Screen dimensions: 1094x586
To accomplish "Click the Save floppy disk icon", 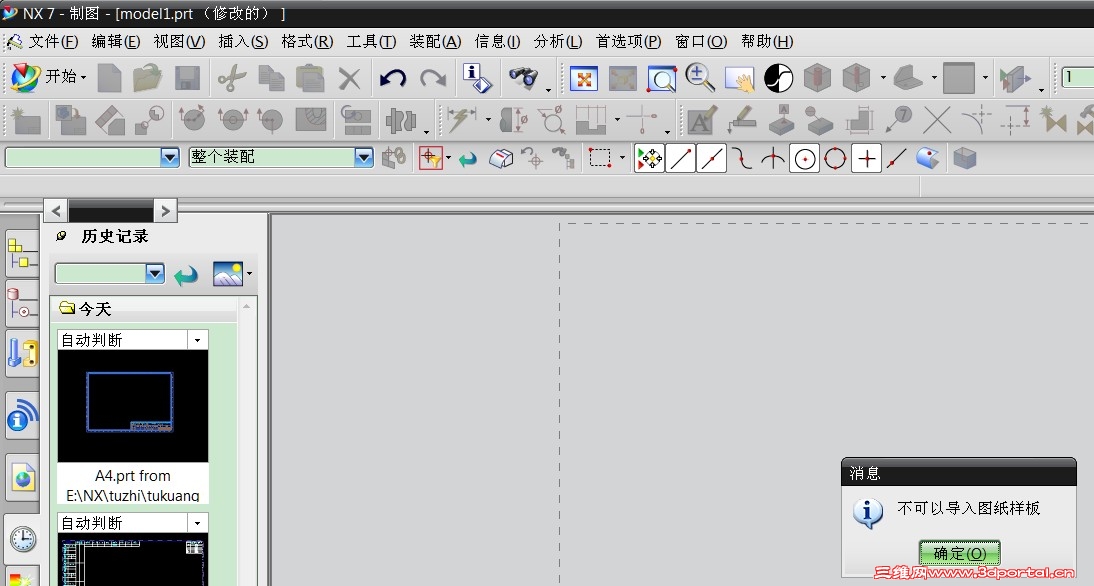I will [x=187, y=77].
